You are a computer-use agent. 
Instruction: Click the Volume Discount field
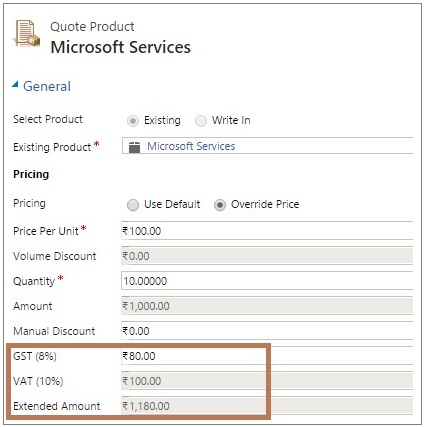[267, 256]
